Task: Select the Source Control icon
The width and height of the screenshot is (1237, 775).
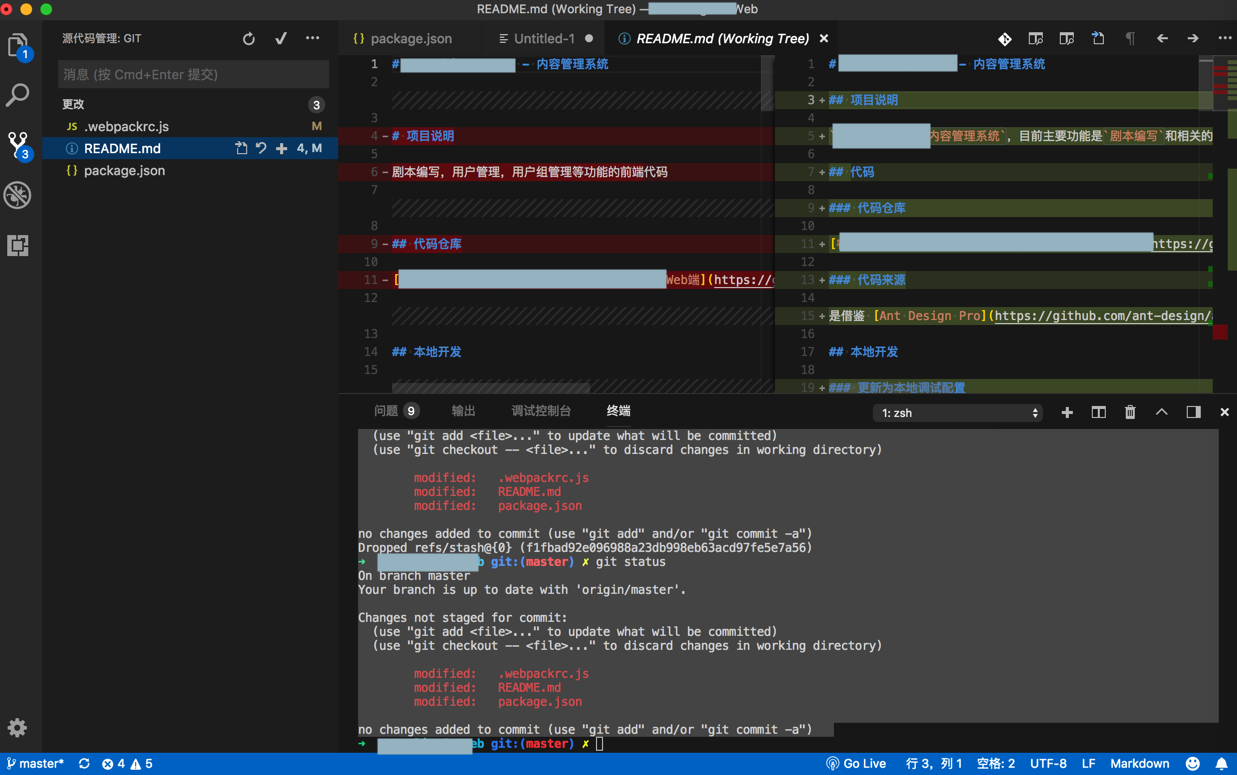Action: pyautogui.click(x=17, y=145)
